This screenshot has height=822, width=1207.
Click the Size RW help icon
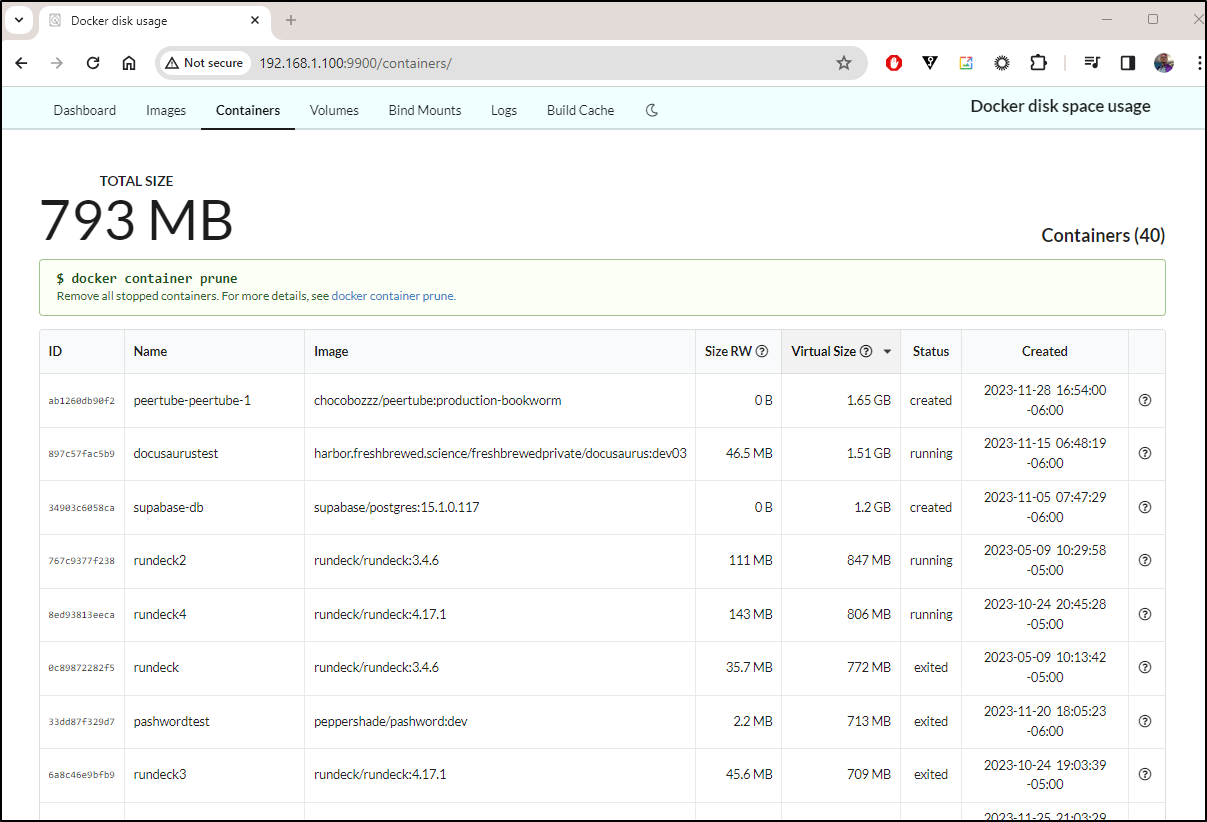coord(762,351)
